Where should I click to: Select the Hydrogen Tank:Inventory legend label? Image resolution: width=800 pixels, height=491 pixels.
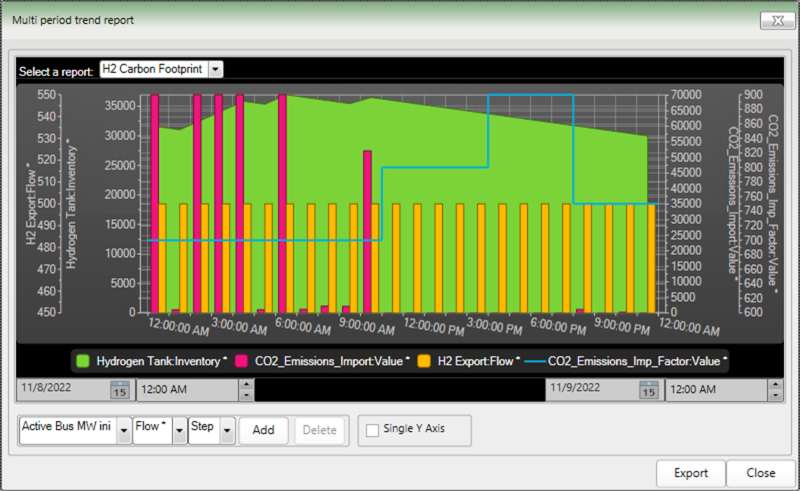click(x=161, y=361)
